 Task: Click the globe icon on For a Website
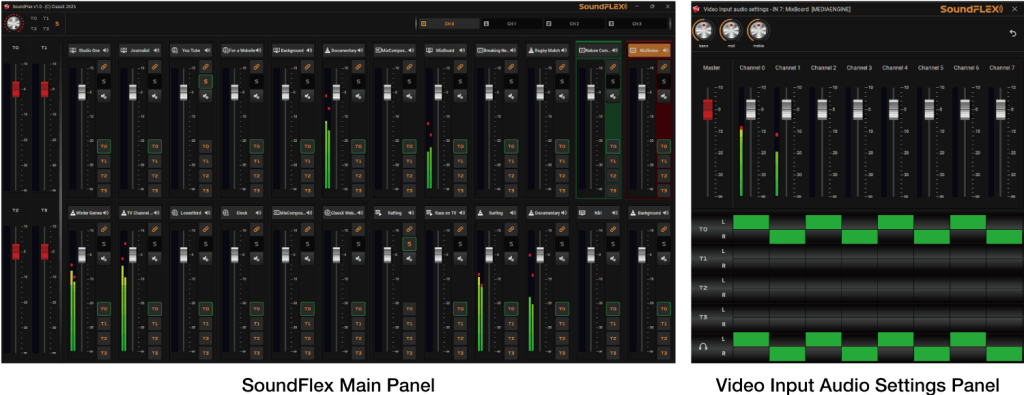tap(226, 50)
